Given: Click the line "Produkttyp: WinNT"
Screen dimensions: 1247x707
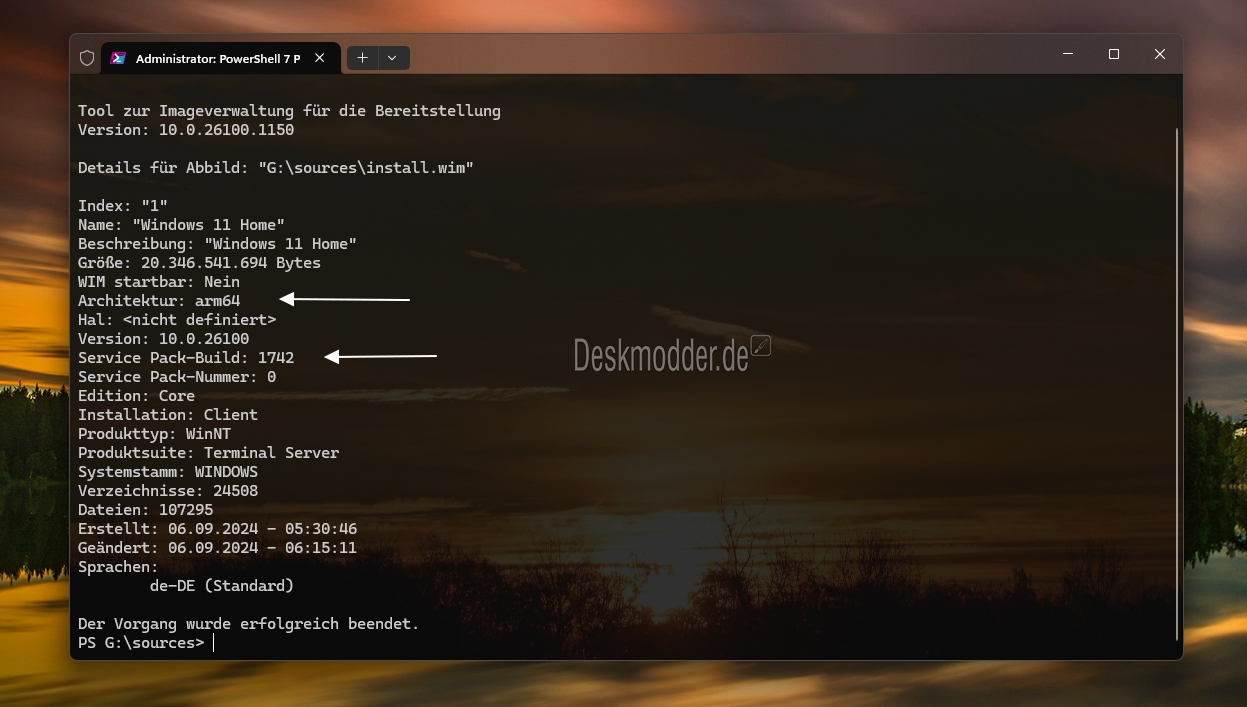Looking at the screenshot, I should click(x=154, y=434).
